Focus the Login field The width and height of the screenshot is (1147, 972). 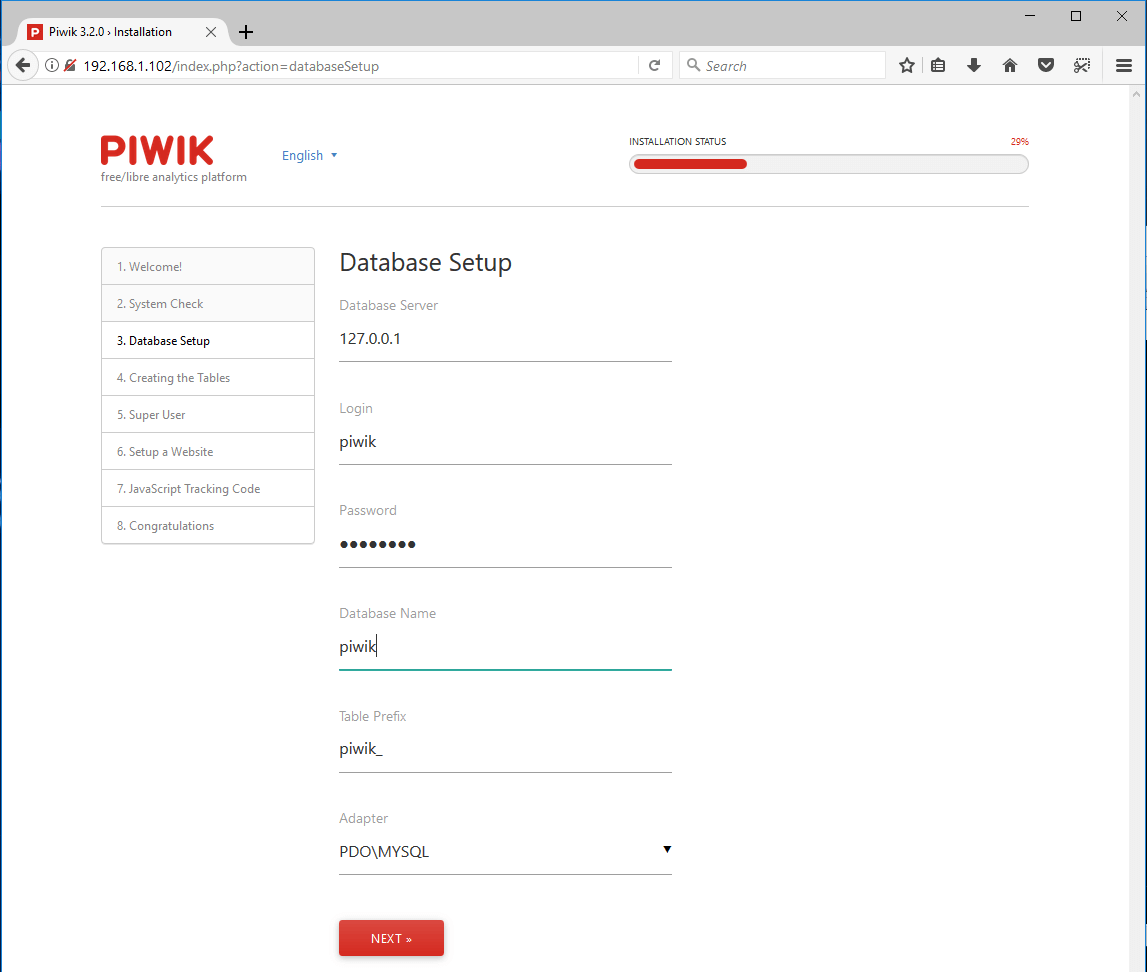505,442
